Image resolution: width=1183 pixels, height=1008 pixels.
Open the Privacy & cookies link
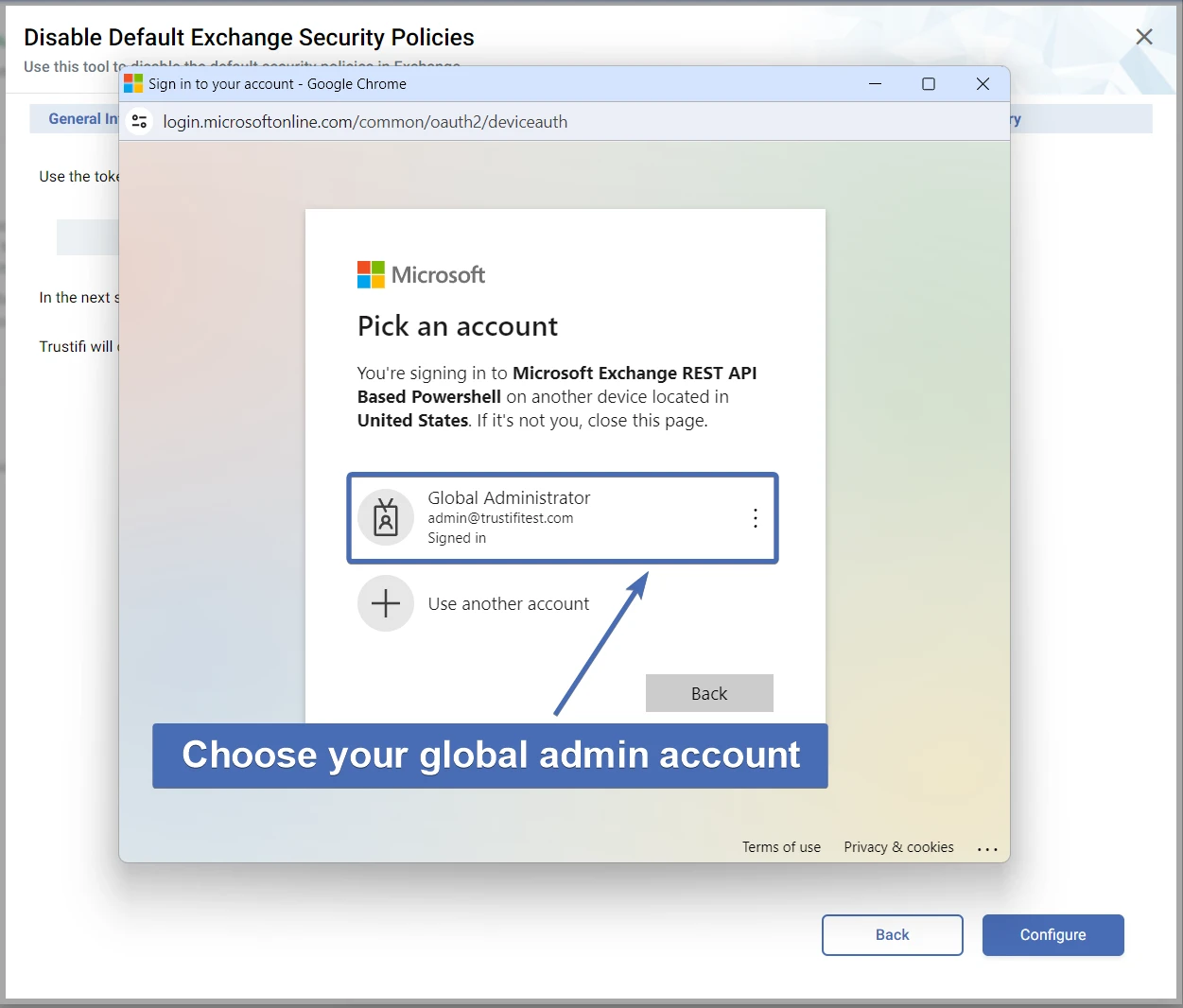pos(898,847)
